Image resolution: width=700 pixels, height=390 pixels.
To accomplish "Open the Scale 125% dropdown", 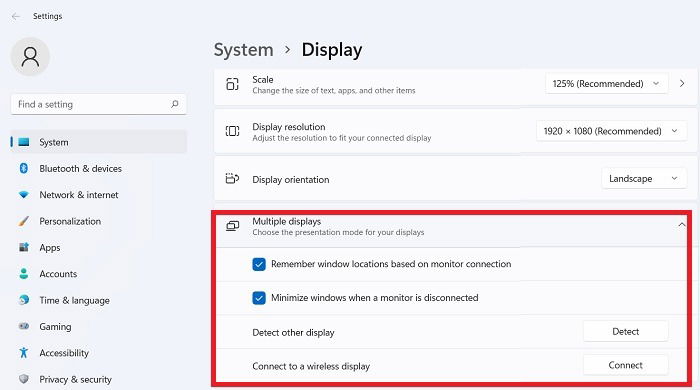I will (x=606, y=83).
